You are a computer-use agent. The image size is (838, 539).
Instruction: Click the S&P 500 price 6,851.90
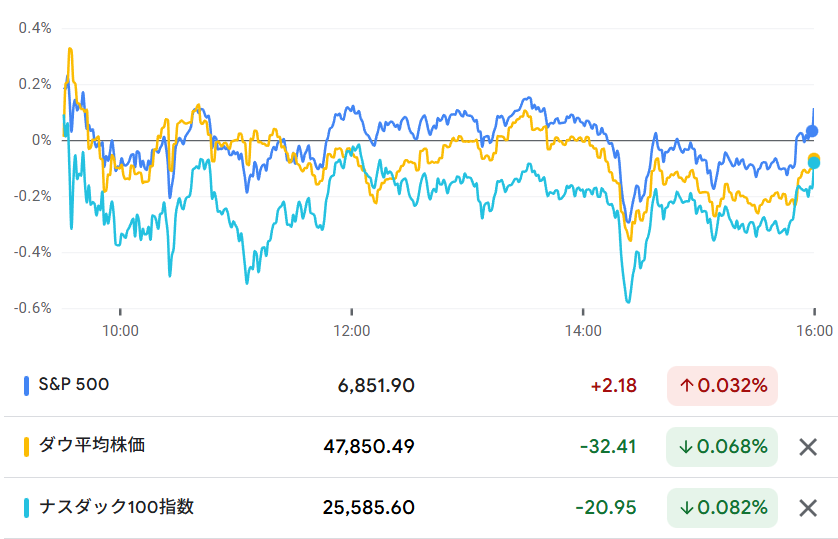(x=376, y=386)
